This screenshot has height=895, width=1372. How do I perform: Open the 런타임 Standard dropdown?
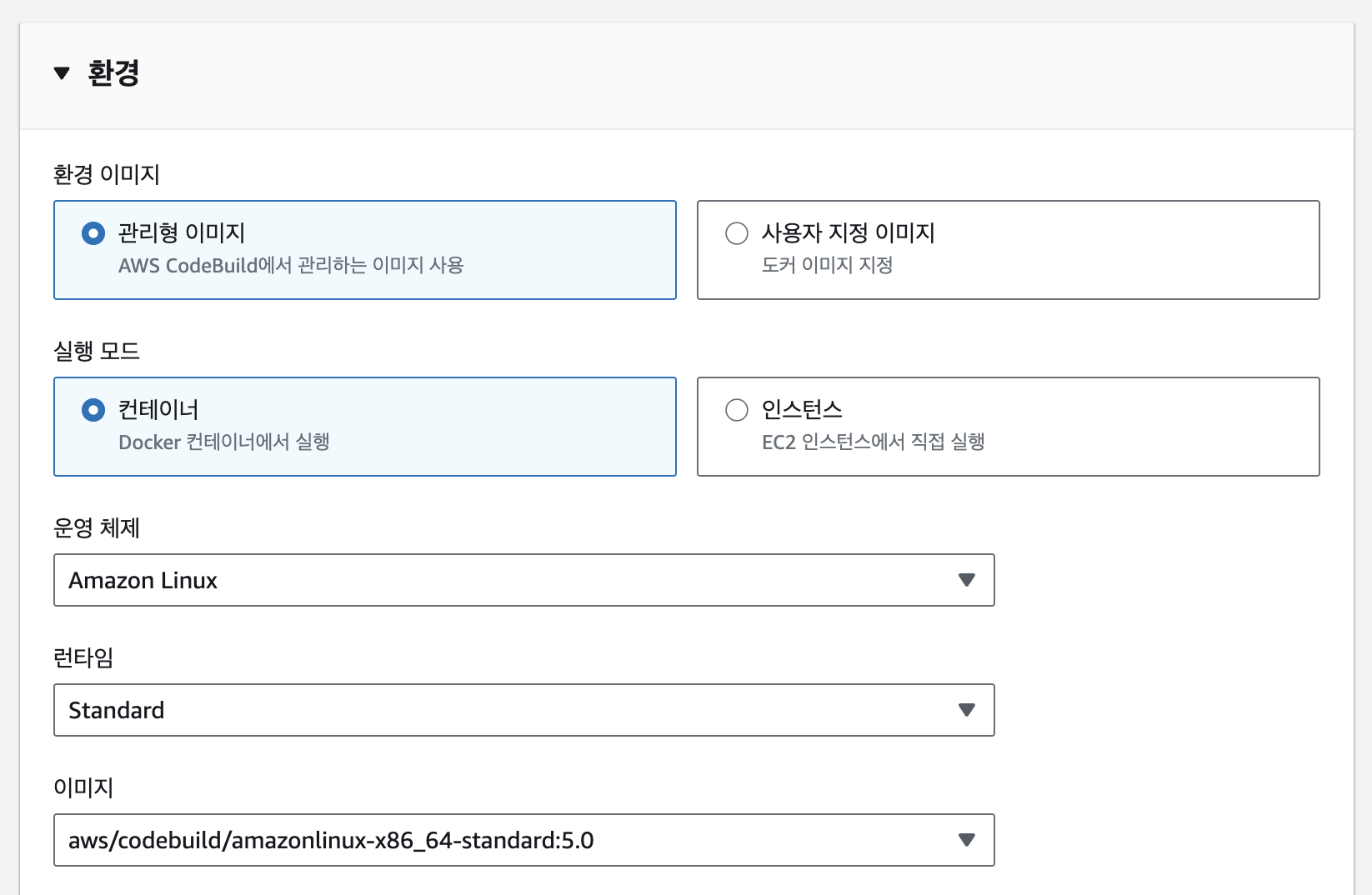pos(500,710)
